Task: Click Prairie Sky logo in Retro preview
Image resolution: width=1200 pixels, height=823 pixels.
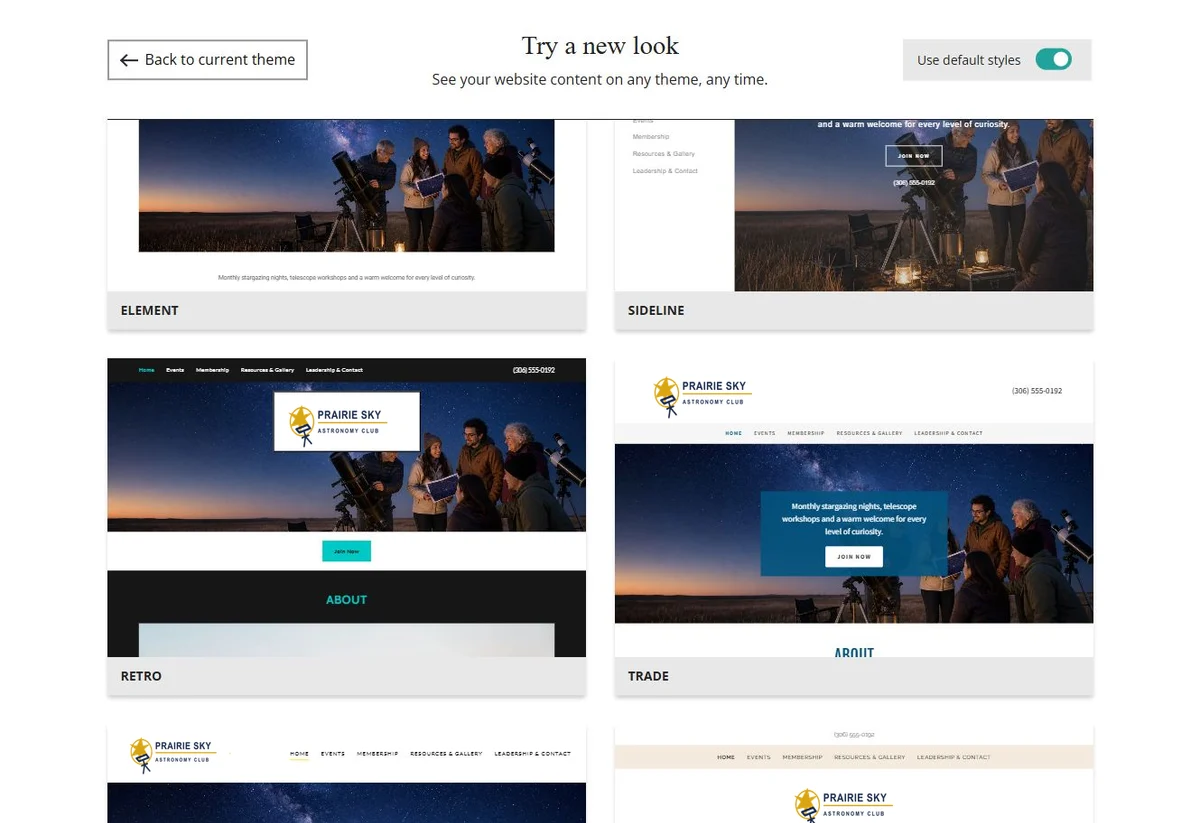Action: tap(346, 421)
